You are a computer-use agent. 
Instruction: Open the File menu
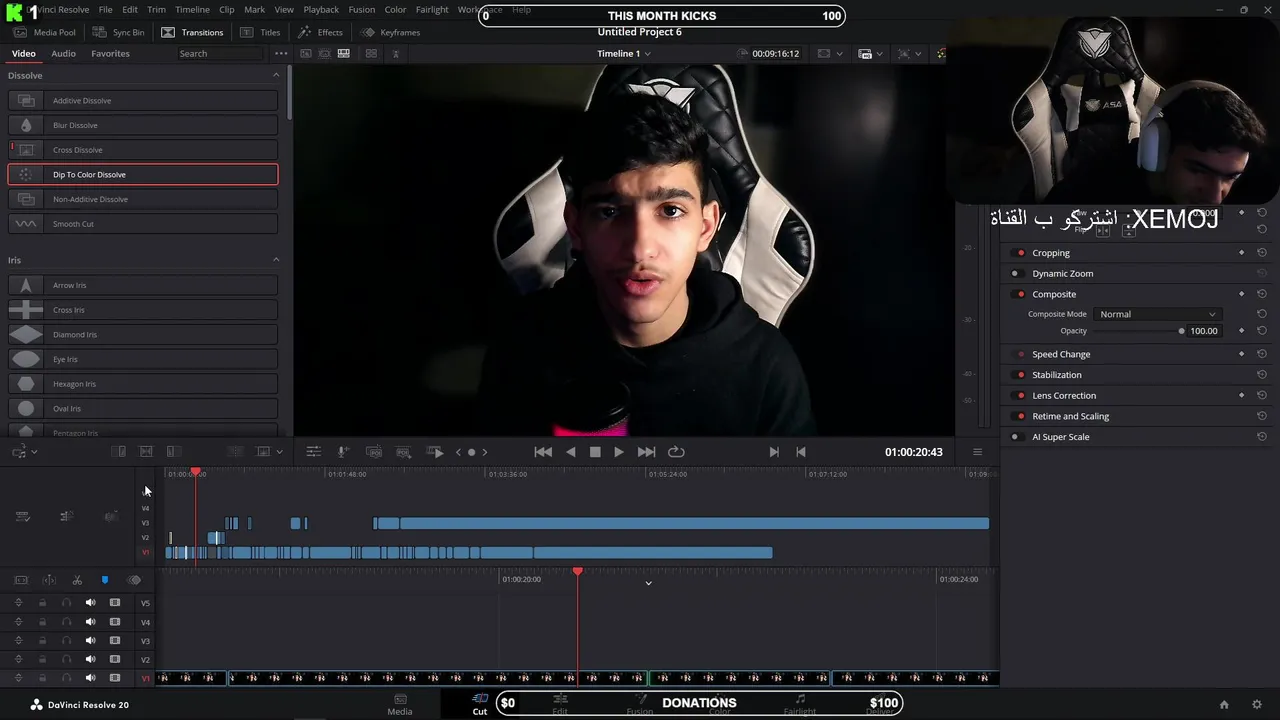[x=105, y=10]
